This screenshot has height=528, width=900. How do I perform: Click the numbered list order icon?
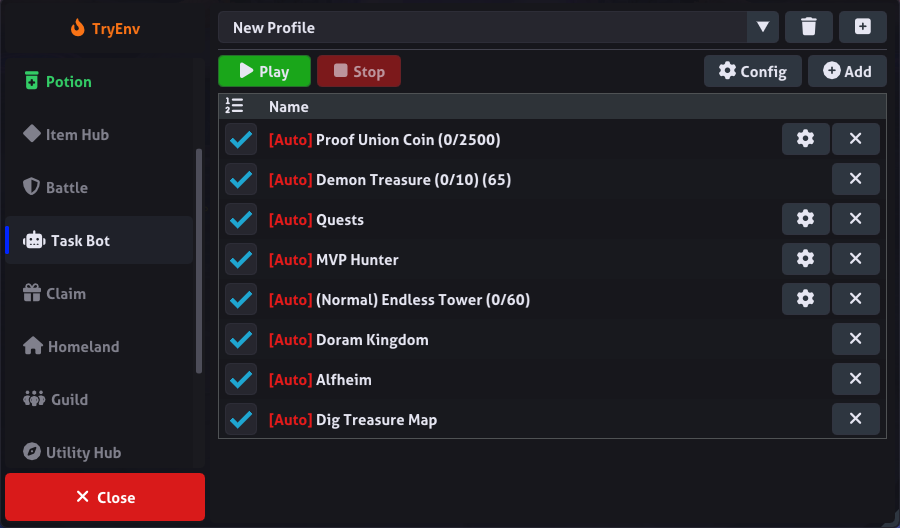point(234,106)
